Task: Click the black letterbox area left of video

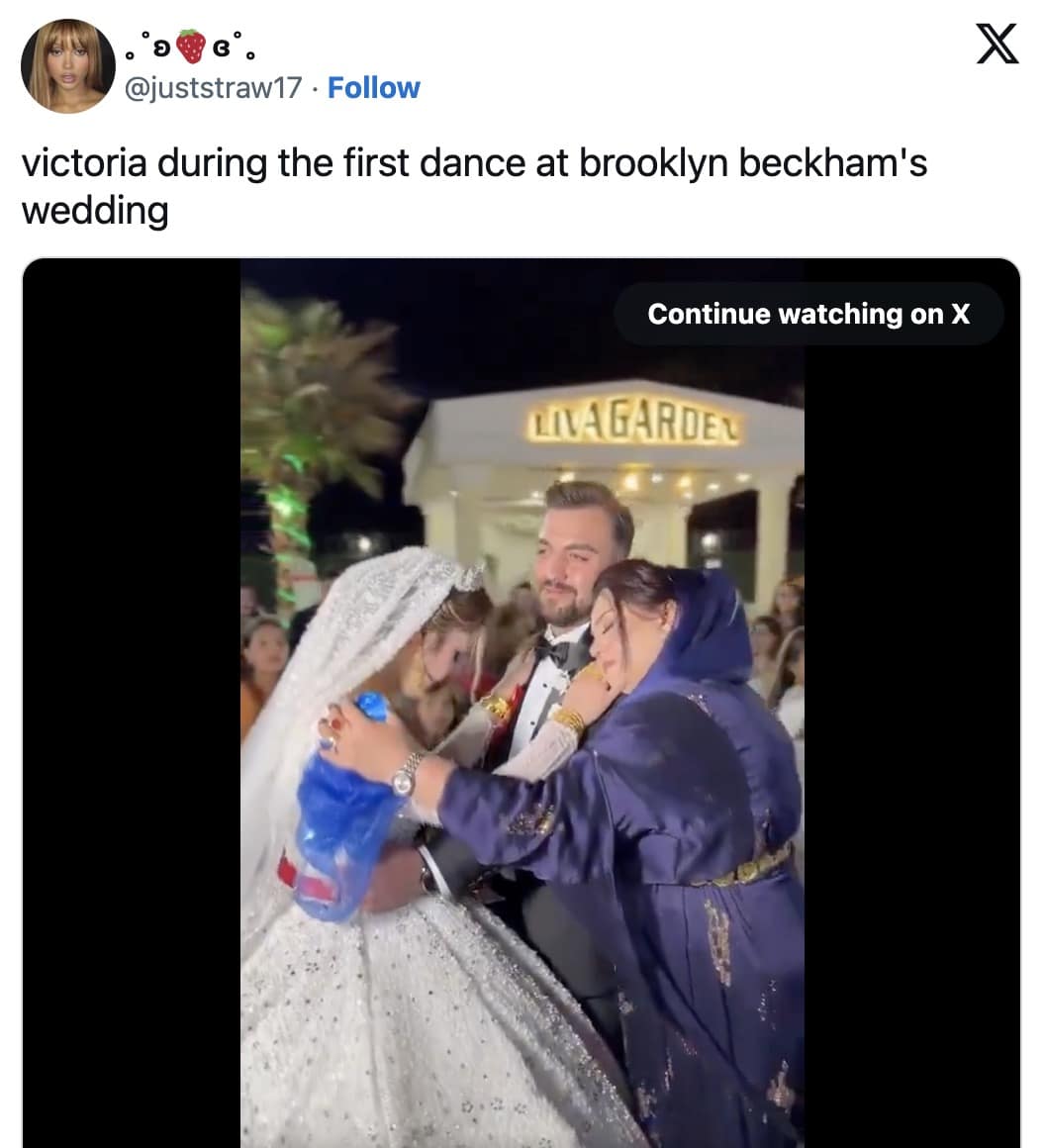Action: (132, 703)
